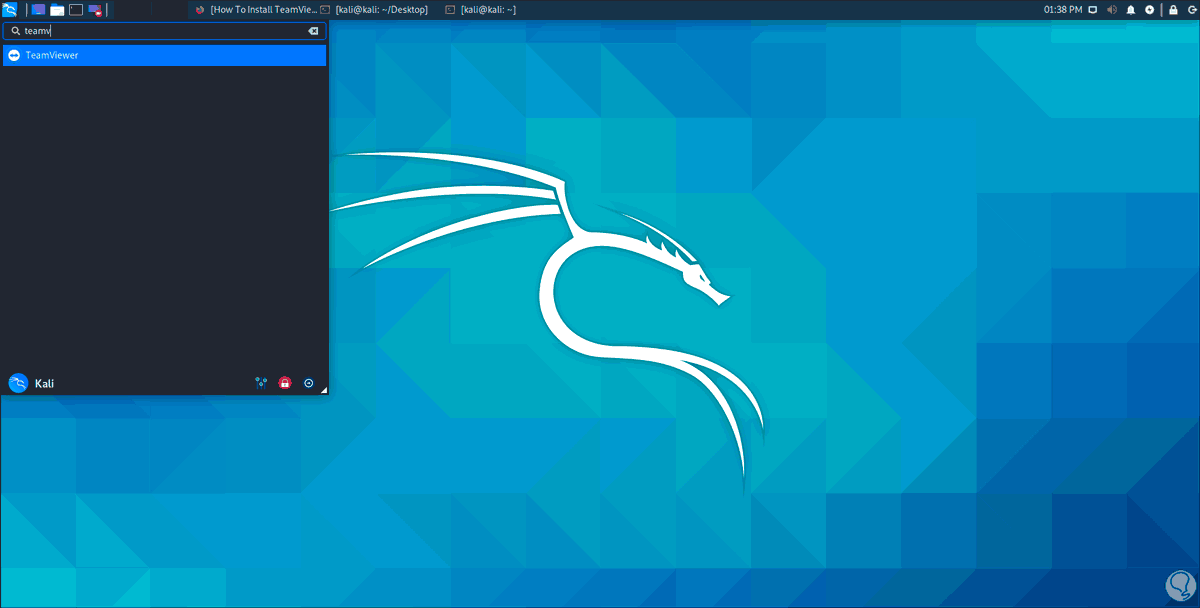Click the Kali user avatar in the menu

17,383
